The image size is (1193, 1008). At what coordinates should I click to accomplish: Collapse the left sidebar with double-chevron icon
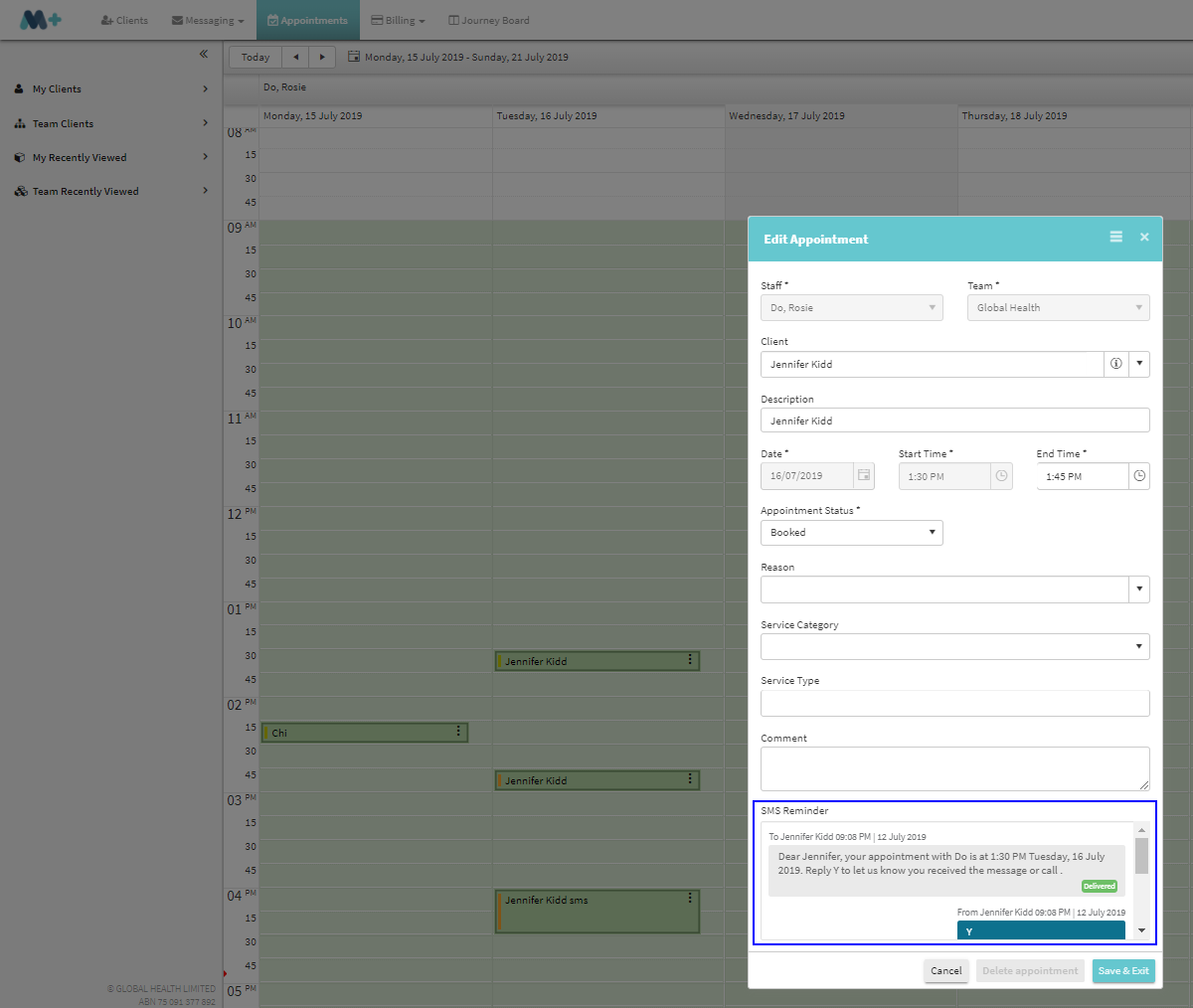204,55
